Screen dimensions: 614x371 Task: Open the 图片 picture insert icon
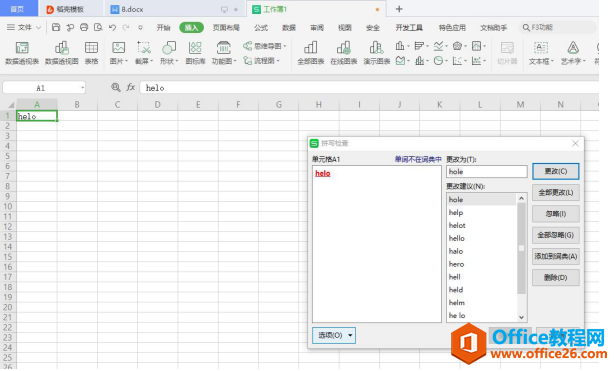click(119, 53)
